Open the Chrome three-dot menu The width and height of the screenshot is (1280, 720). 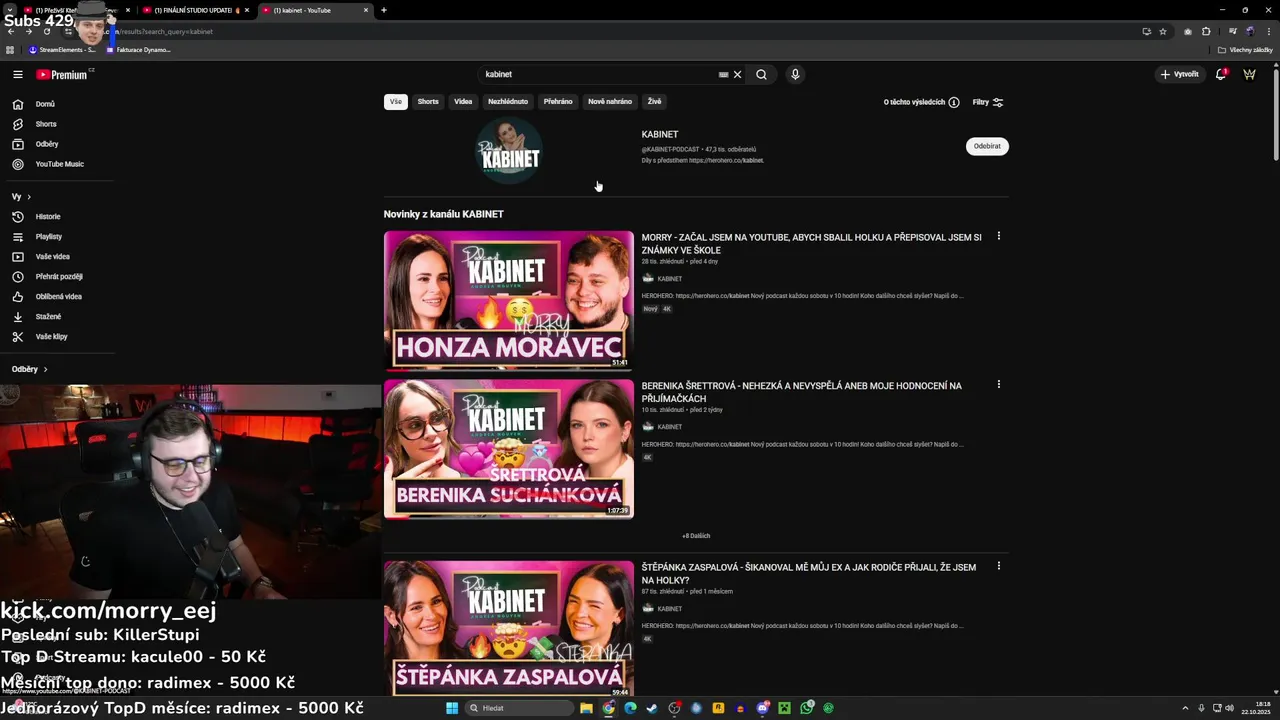[1267, 31]
